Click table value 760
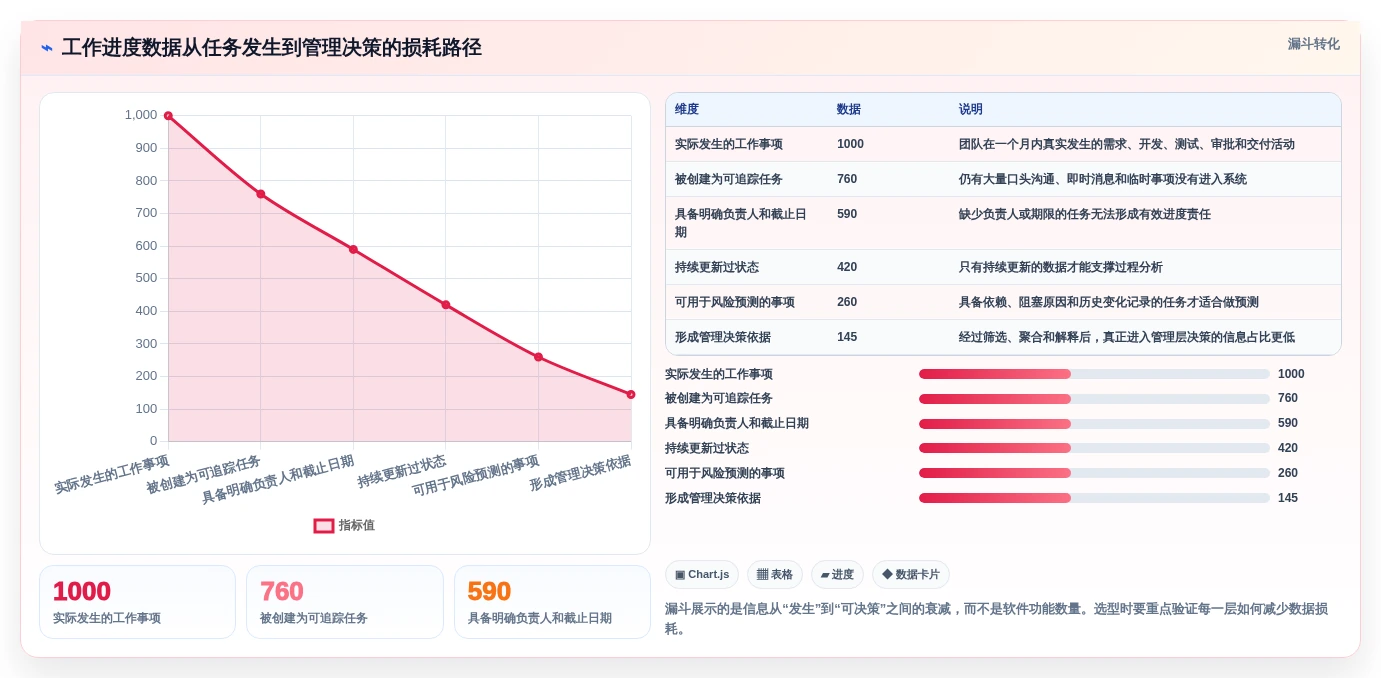This screenshot has width=1381, height=678. pyautogui.click(x=847, y=179)
